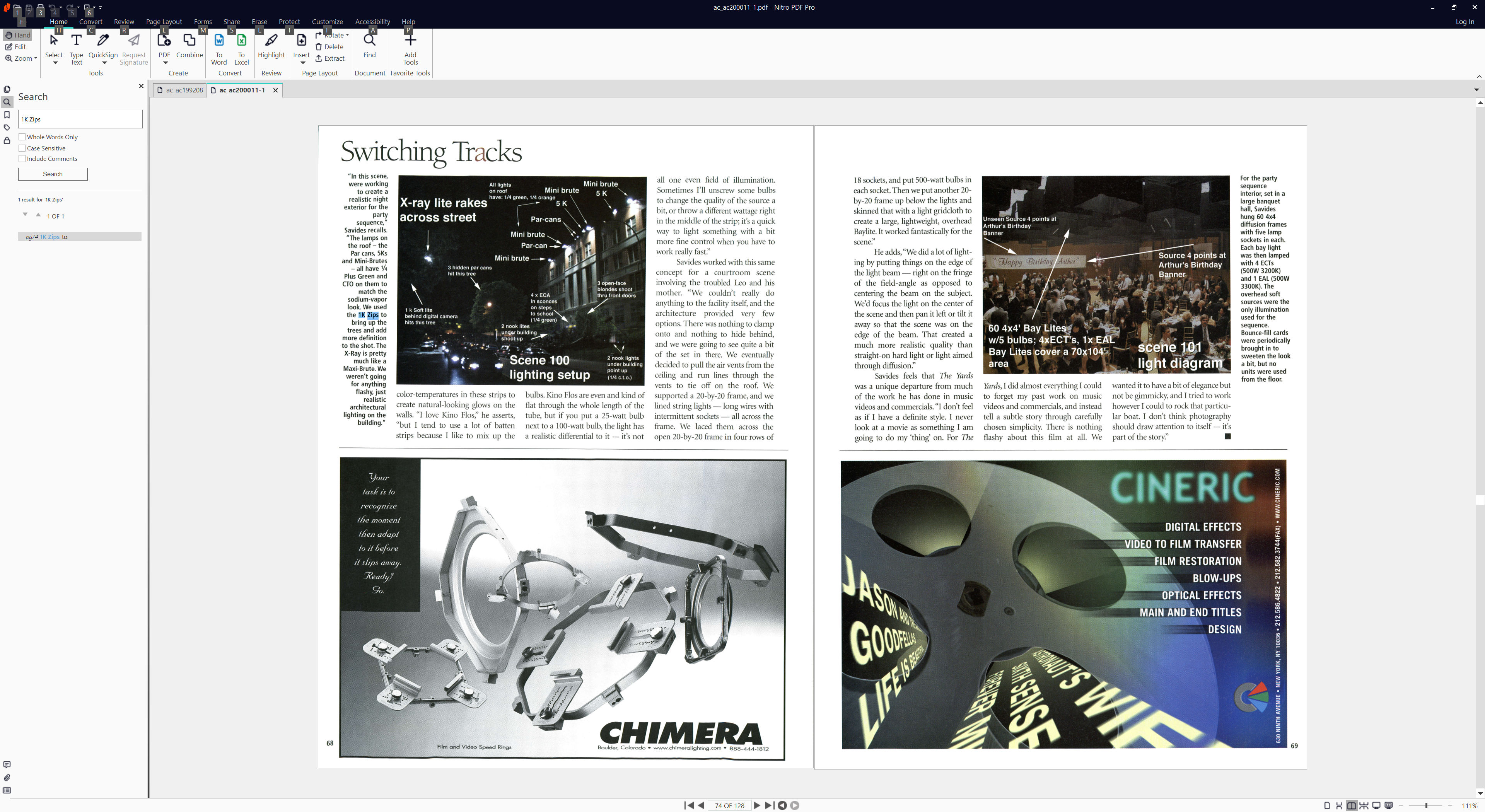This screenshot has height=812, width=1485.
Task: Open the Page Layout ribbon tab
Action: tap(164, 21)
